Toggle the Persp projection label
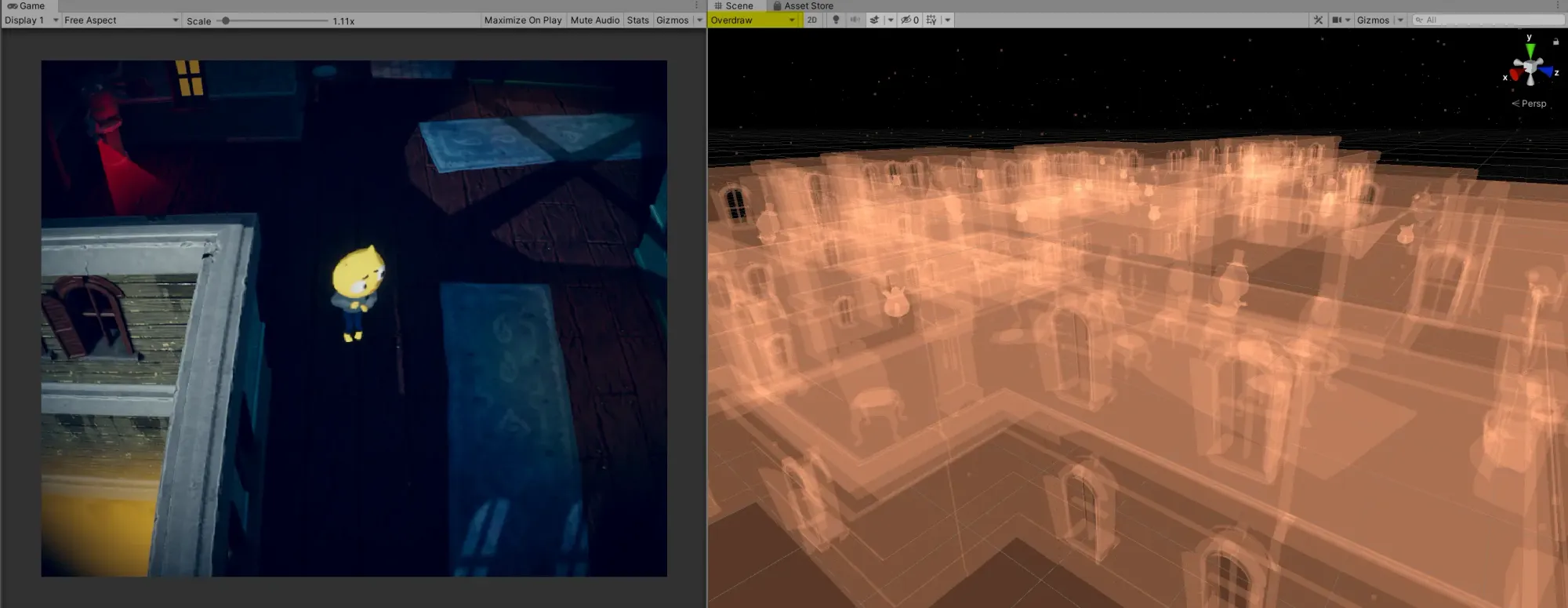The image size is (1568, 608). [1529, 104]
